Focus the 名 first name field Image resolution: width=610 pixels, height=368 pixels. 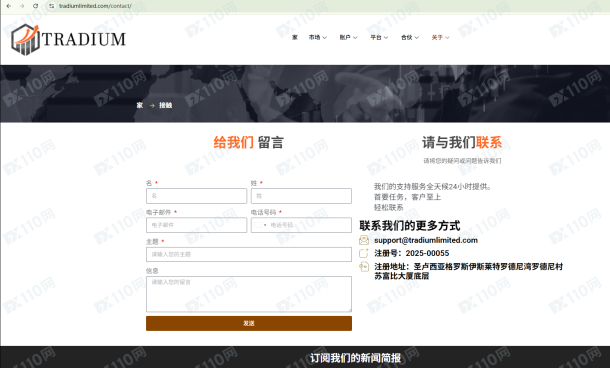pos(196,196)
